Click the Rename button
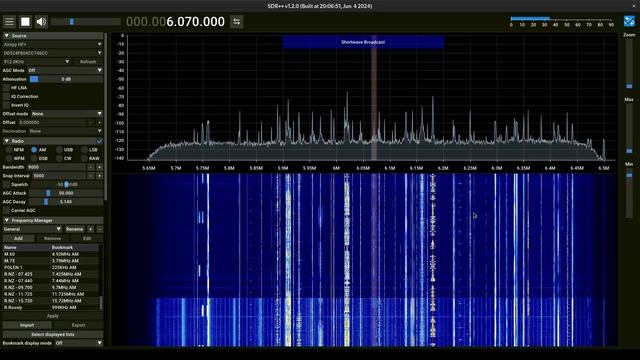Image resolution: width=640 pixels, height=360 pixels. tap(75, 229)
